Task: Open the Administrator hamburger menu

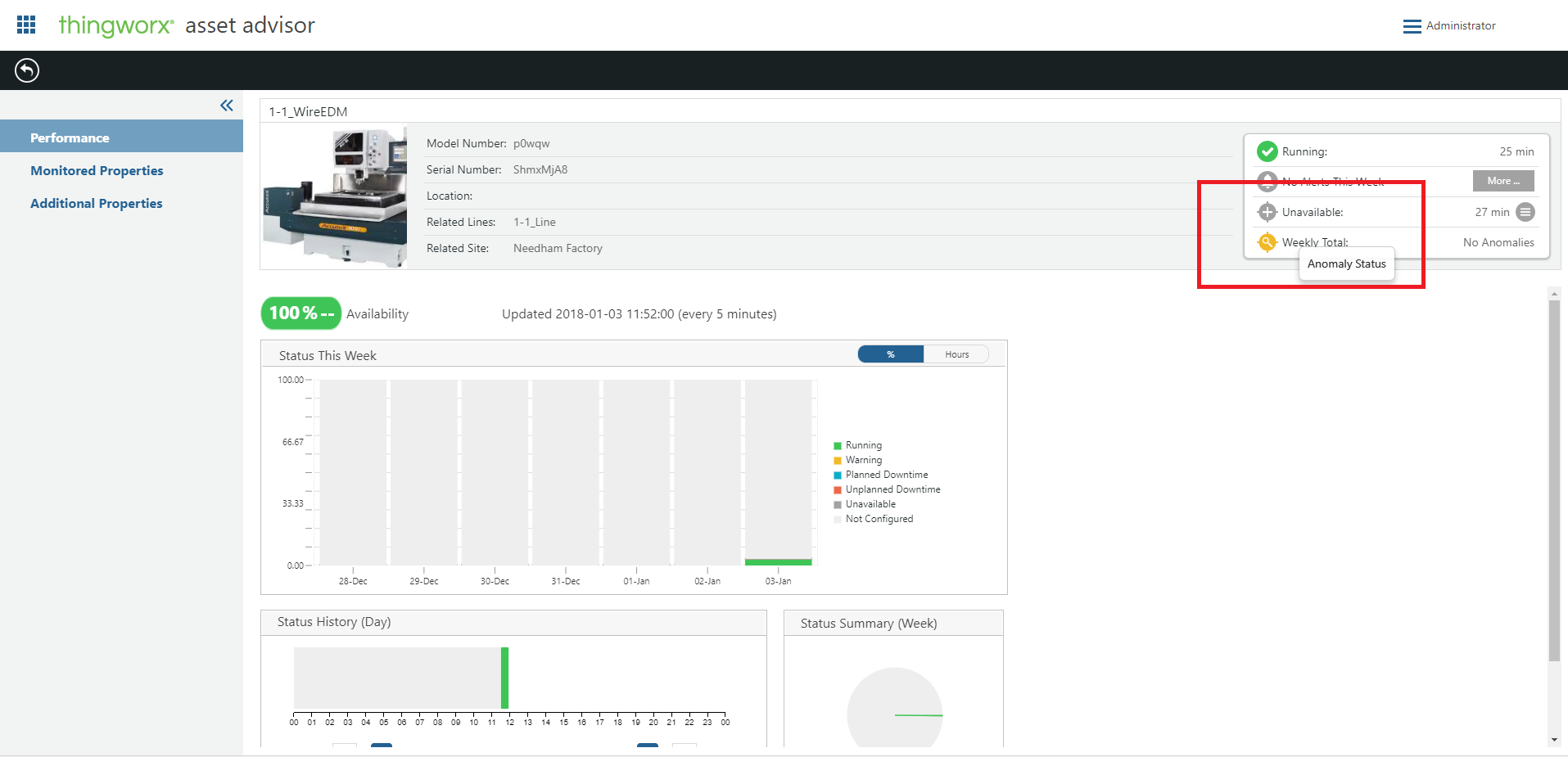Action: pyautogui.click(x=1412, y=26)
